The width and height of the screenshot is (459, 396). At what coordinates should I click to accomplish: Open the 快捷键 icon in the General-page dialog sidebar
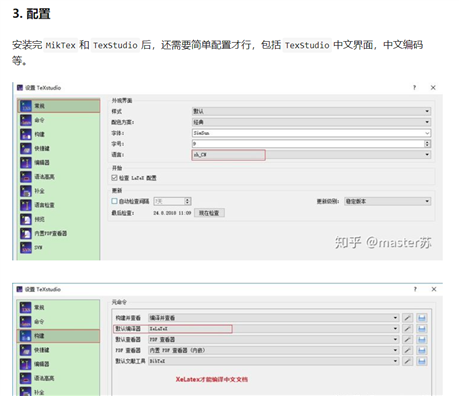[26, 148]
